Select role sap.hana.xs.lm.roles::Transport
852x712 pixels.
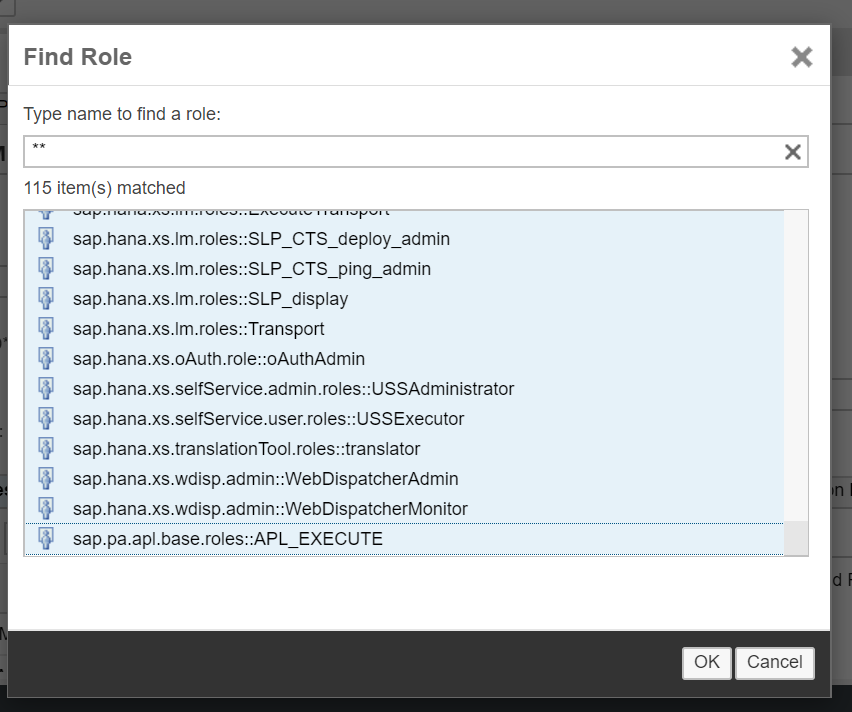click(404, 329)
